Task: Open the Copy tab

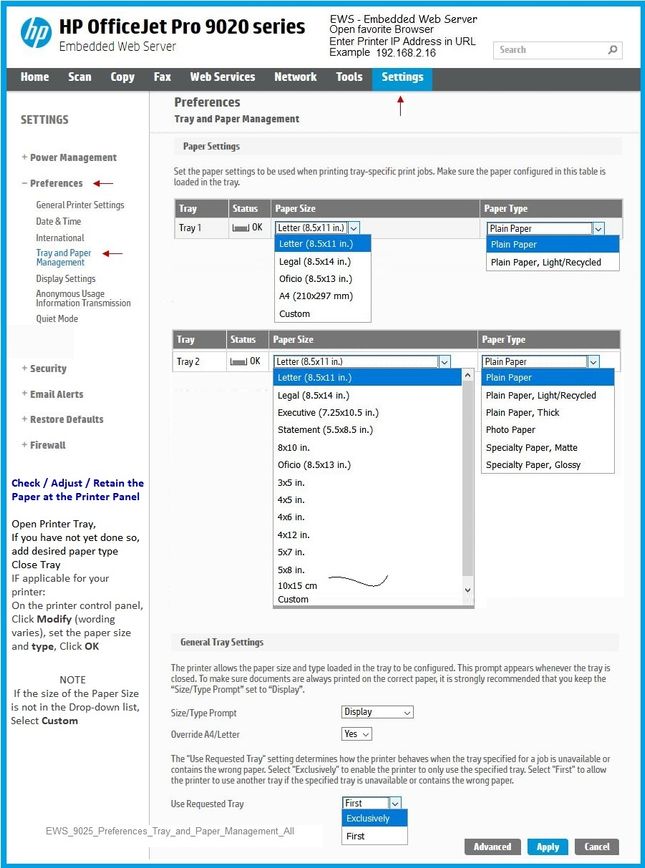Action: [122, 78]
